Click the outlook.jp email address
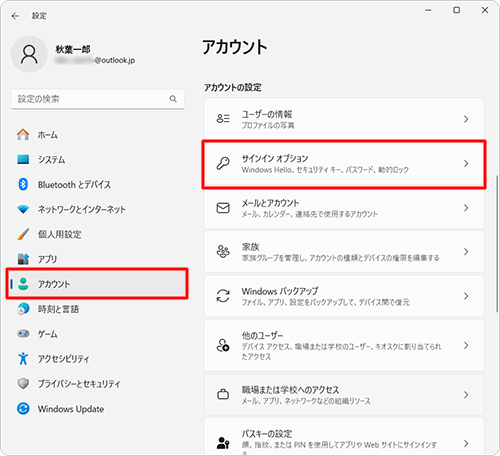This screenshot has height=456, width=500. (95, 60)
